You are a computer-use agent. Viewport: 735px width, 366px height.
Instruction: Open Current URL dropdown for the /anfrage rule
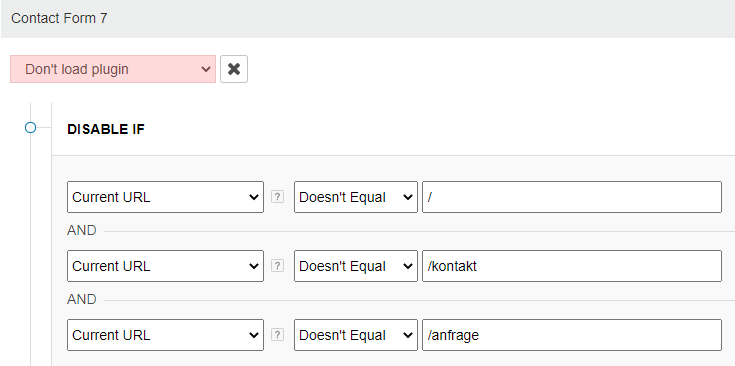pyautogui.click(x=165, y=335)
